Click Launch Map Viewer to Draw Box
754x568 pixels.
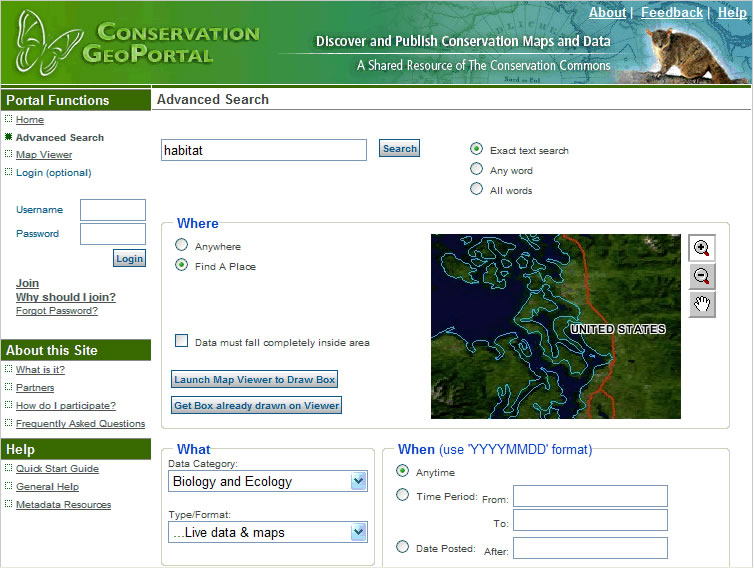(x=254, y=379)
